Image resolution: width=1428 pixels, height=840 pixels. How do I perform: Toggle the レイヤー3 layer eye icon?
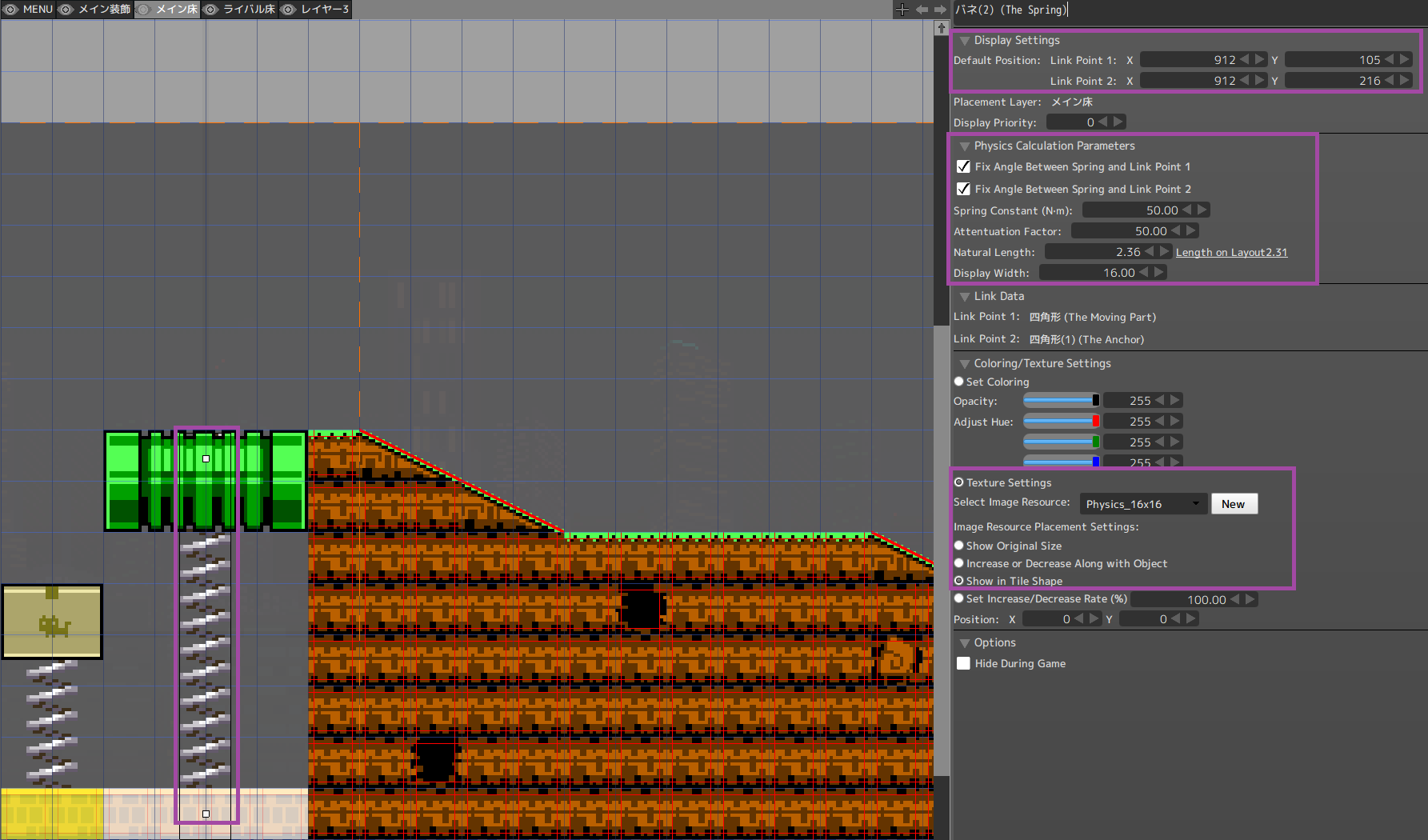coord(288,9)
